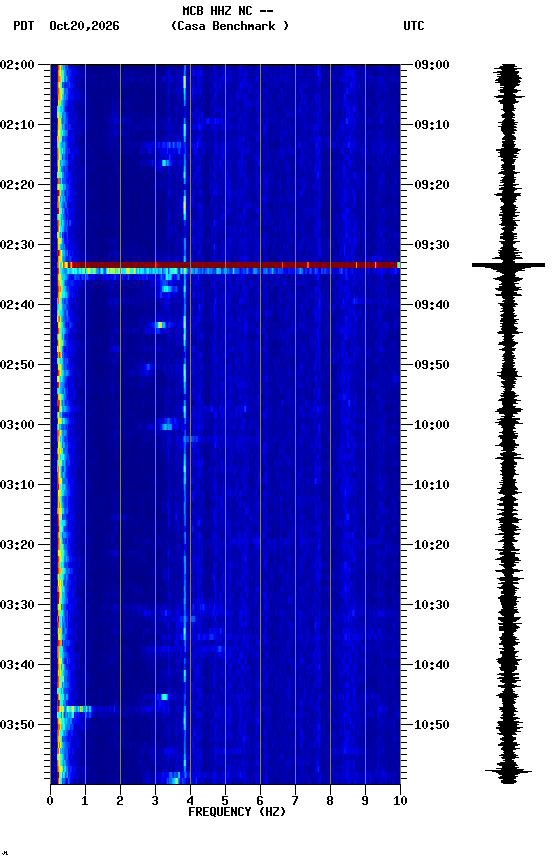The height and width of the screenshot is (864, 552).
Task: Click frequency axis tick label '5'
Action: tap(225, 801)
